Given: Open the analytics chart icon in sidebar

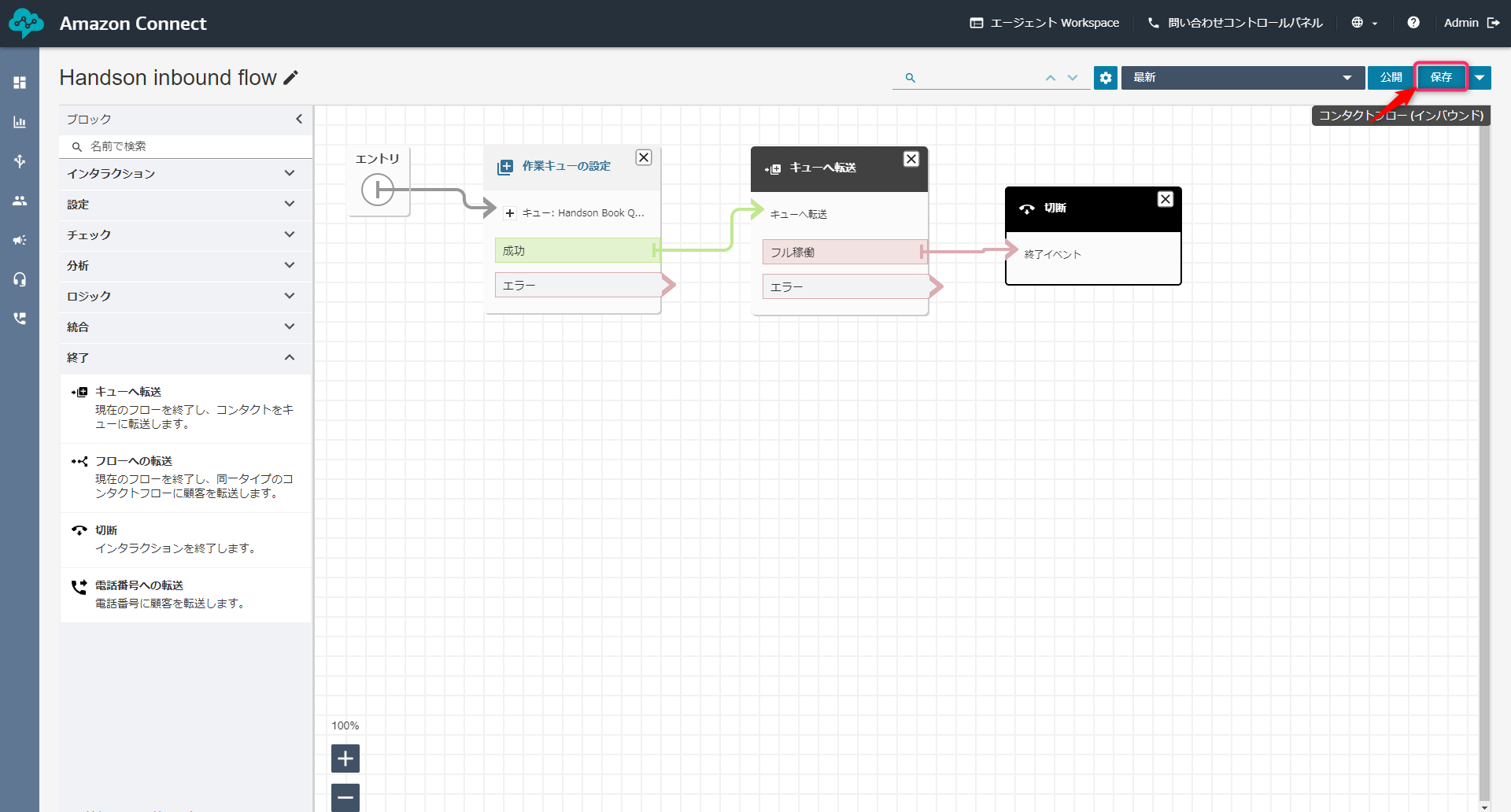Looking at the screenshot, I should pos(20,122).
